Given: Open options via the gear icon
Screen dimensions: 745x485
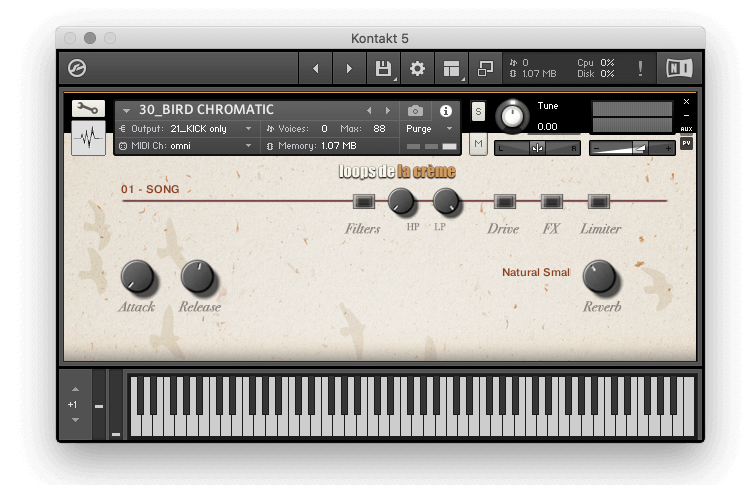Looking at the screenshot, I should click(417, 68).
